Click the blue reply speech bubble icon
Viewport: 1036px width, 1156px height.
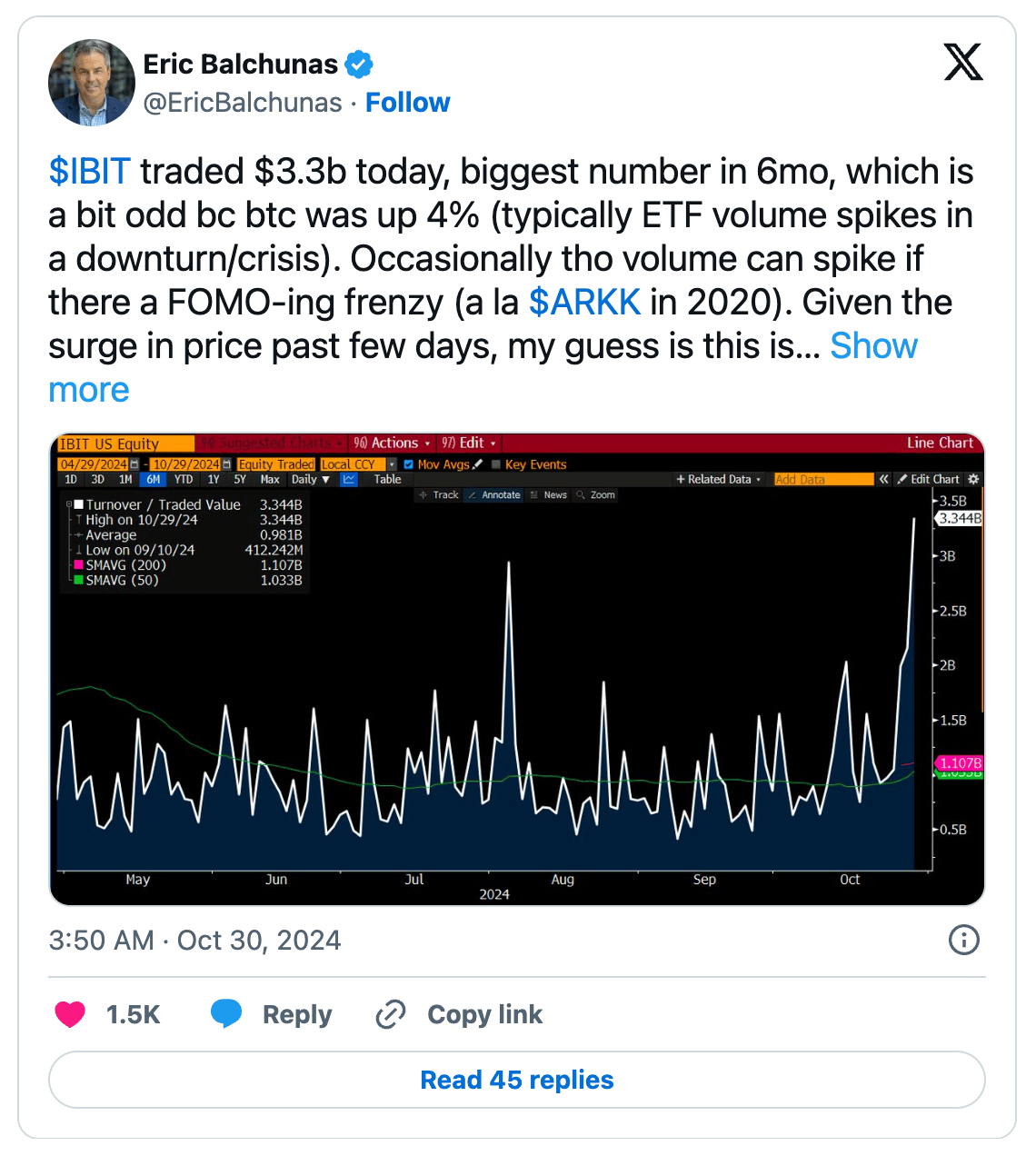pos(226,1013)
